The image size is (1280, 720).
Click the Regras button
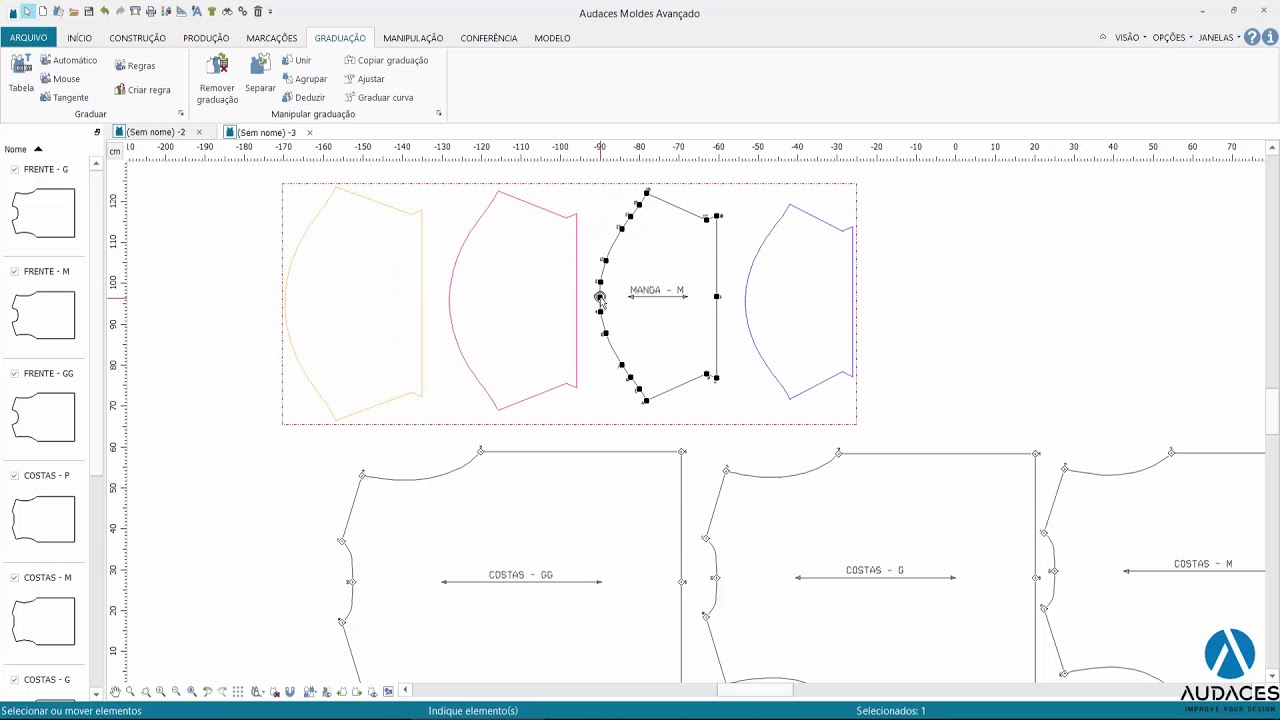point(135,66)
